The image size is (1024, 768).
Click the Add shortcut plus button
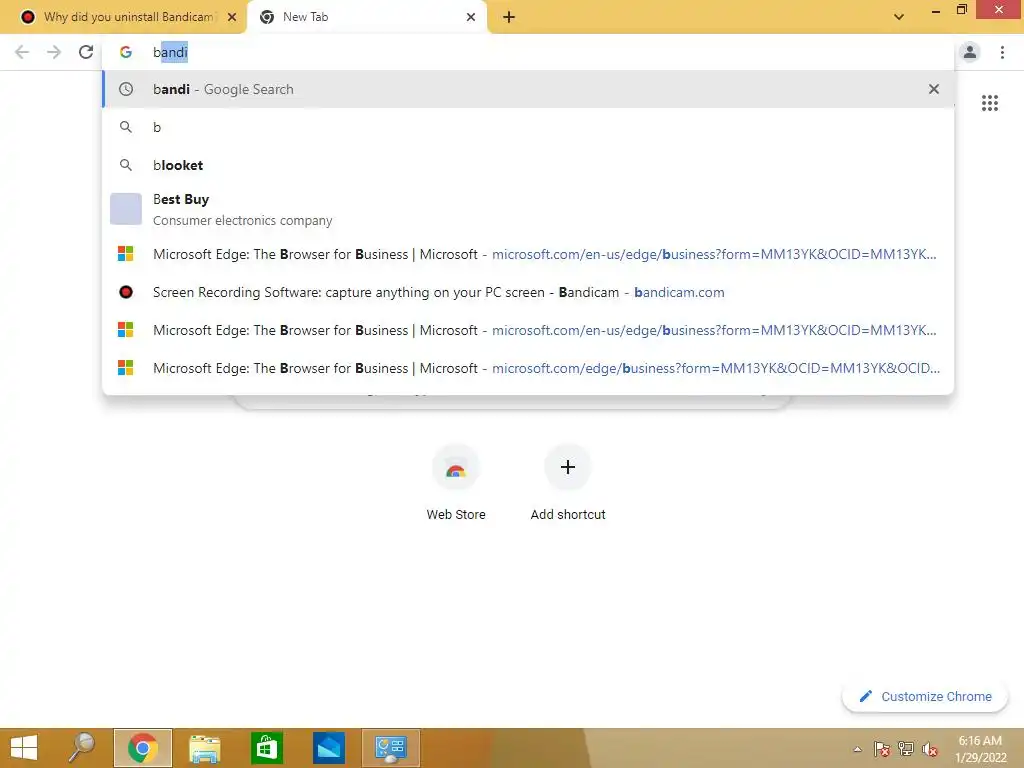click(568, 467)
